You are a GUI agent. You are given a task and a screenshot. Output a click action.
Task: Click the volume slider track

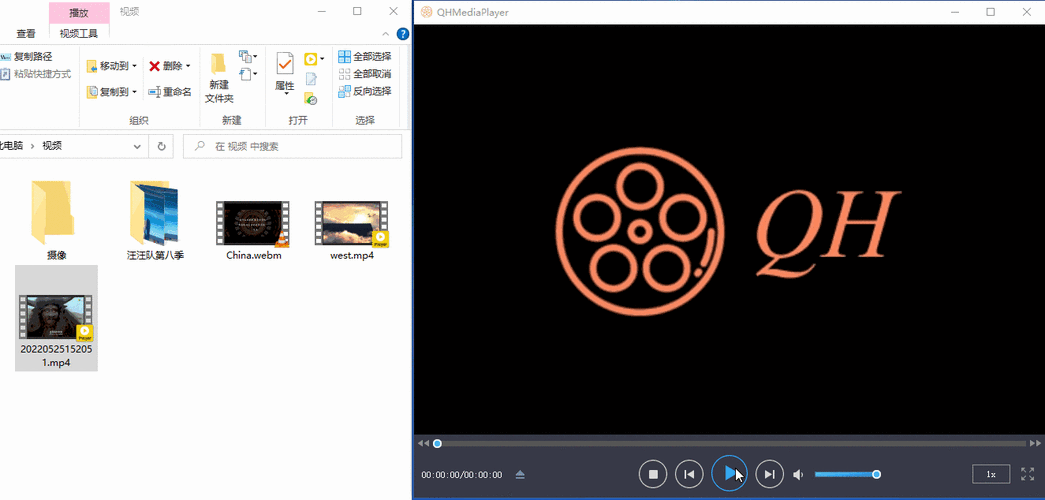tap(845, 474)
